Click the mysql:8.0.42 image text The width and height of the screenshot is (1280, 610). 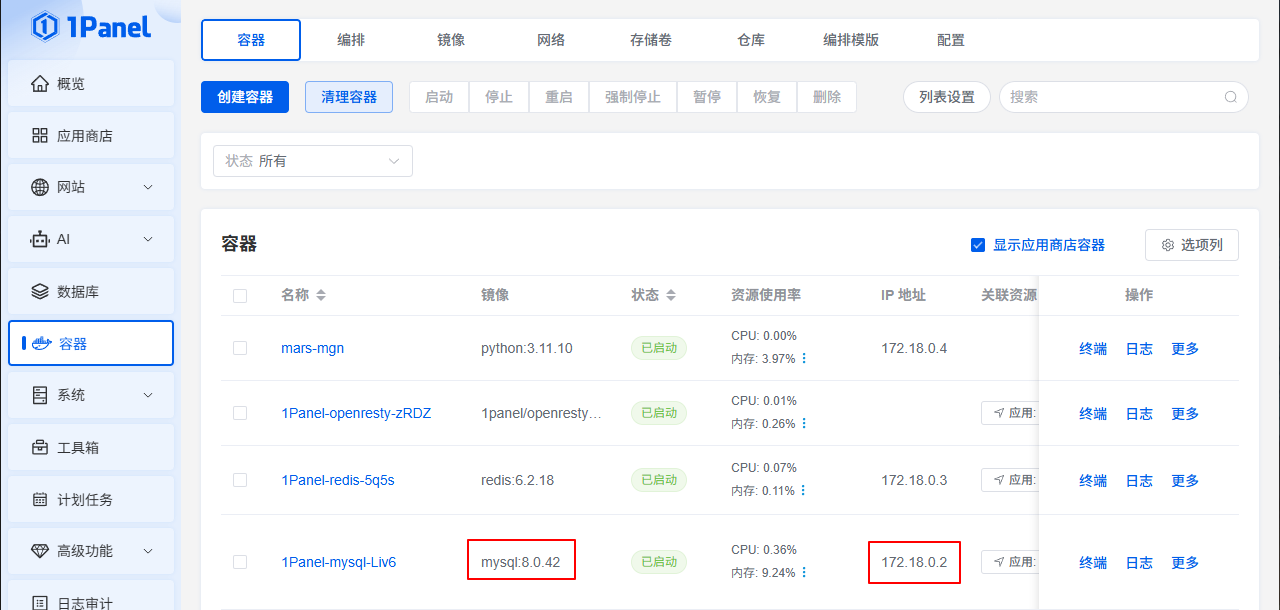tap(521, 562)
